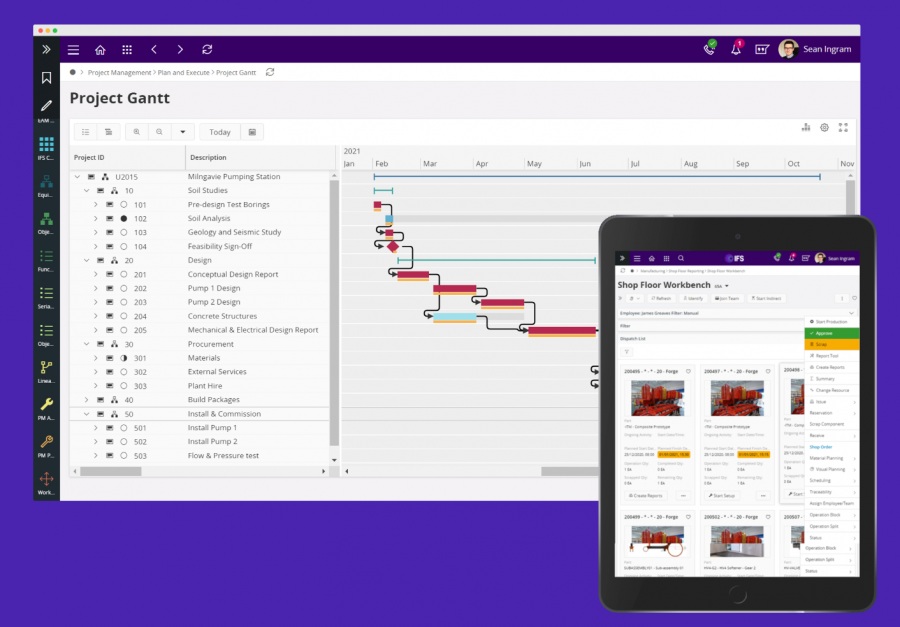Open the phone call status icon
This screenshot has height=627, width=900.
710,48
